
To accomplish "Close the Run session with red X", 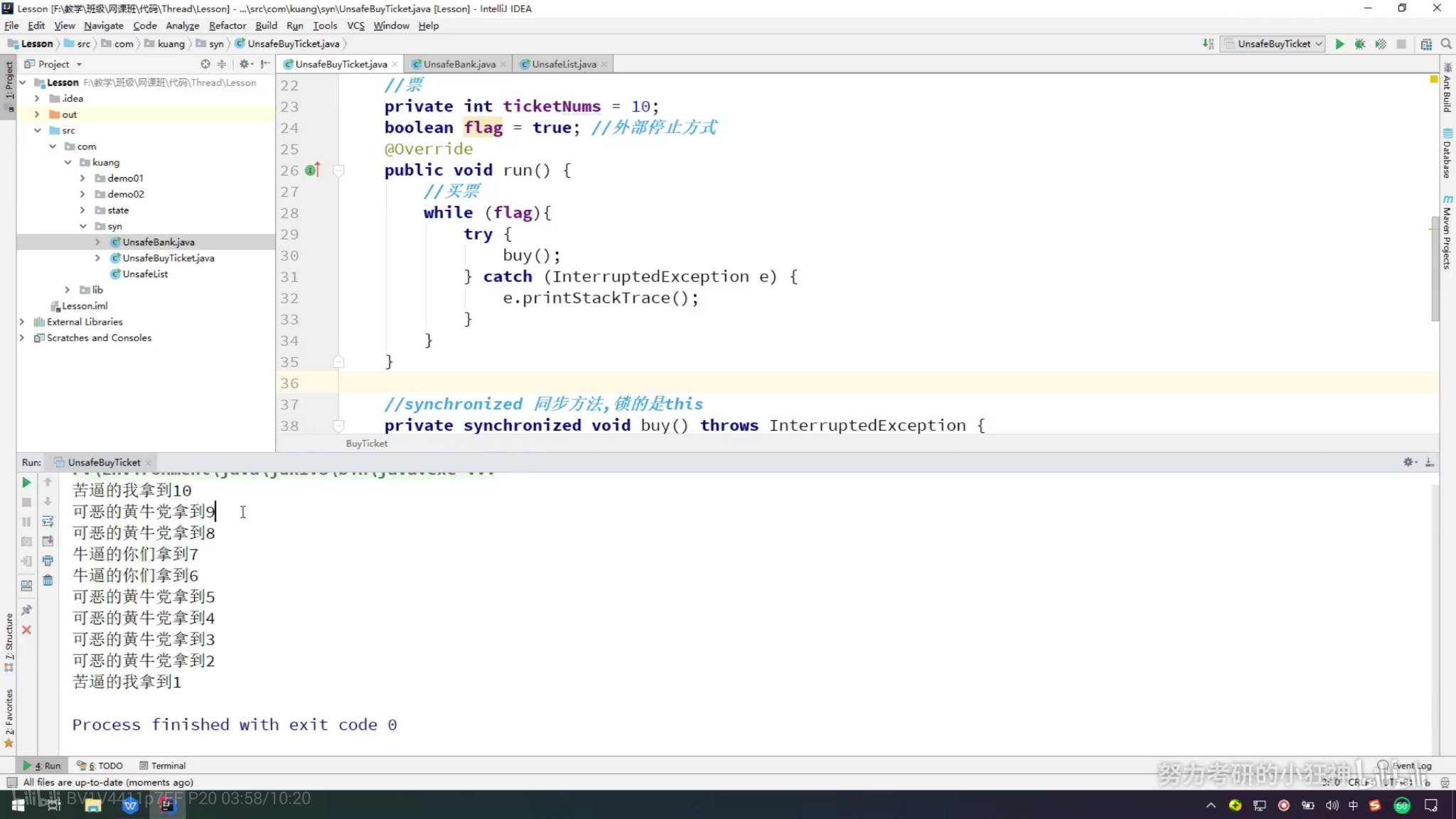I will pyautogui.click(x=26, y=630).
